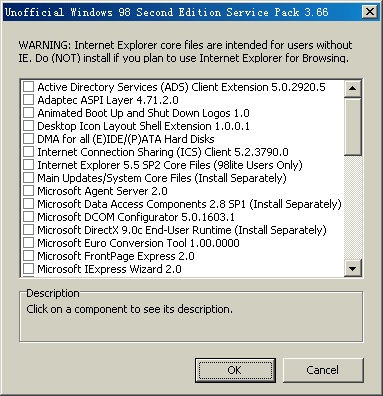Screen dimensions: 383x396
Task: Click the scrollbar up arrow
Action: (353, 89)
